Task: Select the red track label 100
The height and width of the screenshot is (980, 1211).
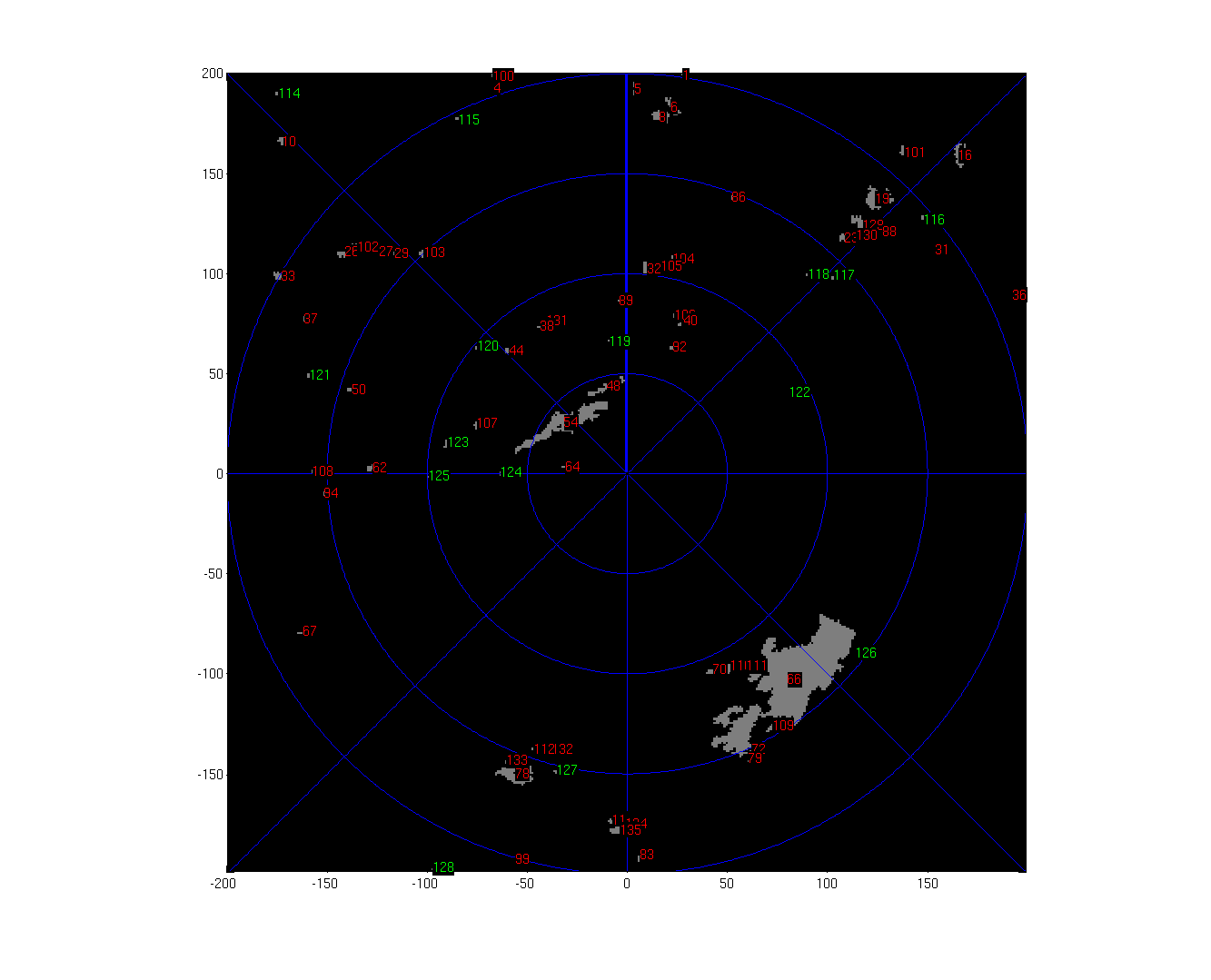Action: coord(503,76)
